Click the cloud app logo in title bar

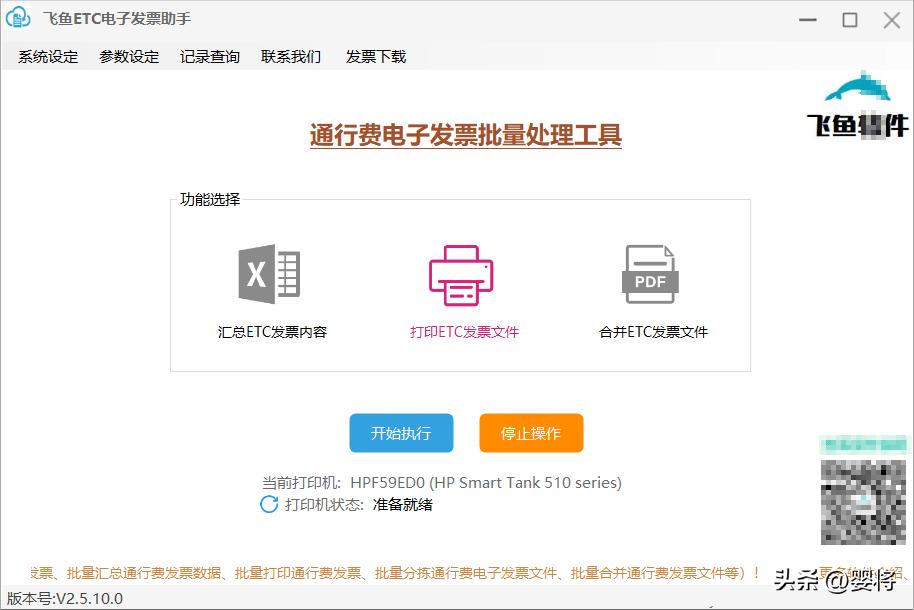click(x=18, y=18)
